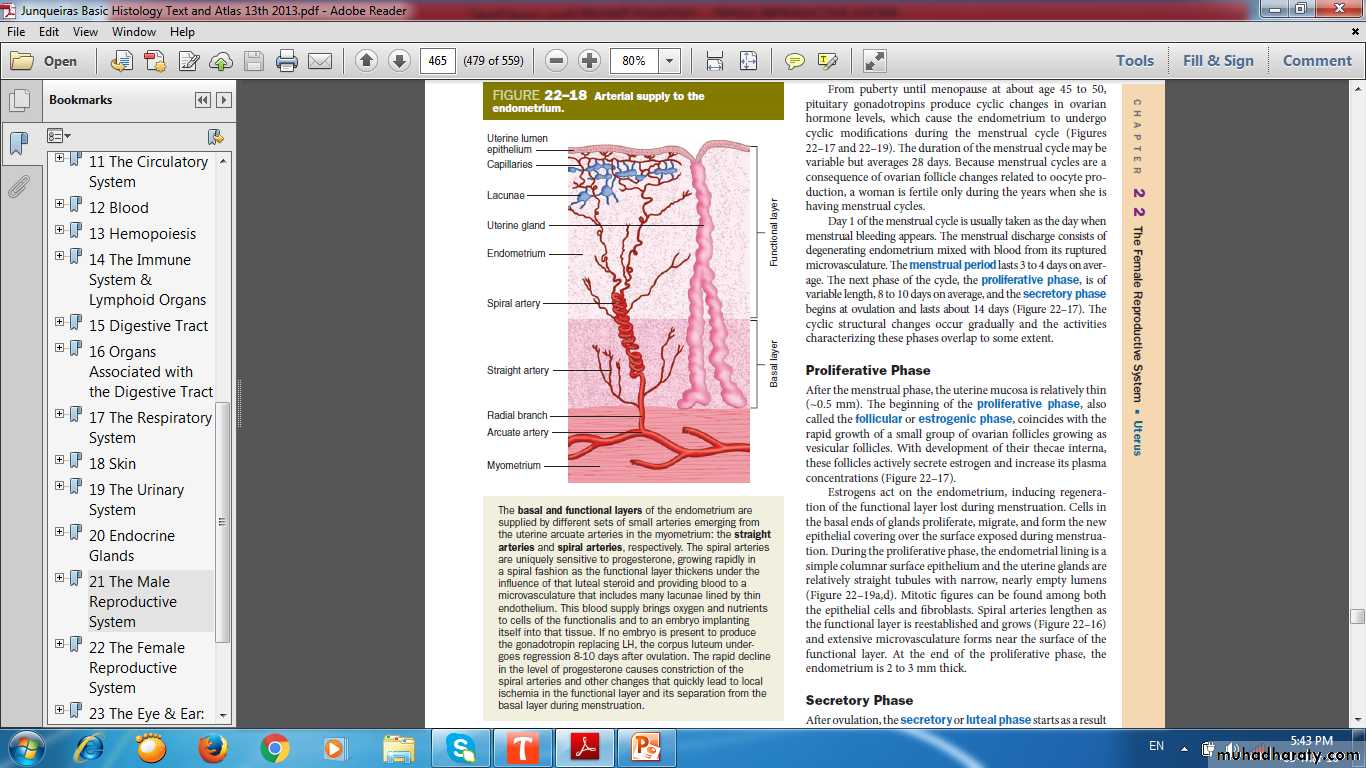This screenshot has width=1366, height=768.
Task: Go to previous page with up arrow
Action: (366, 61)
